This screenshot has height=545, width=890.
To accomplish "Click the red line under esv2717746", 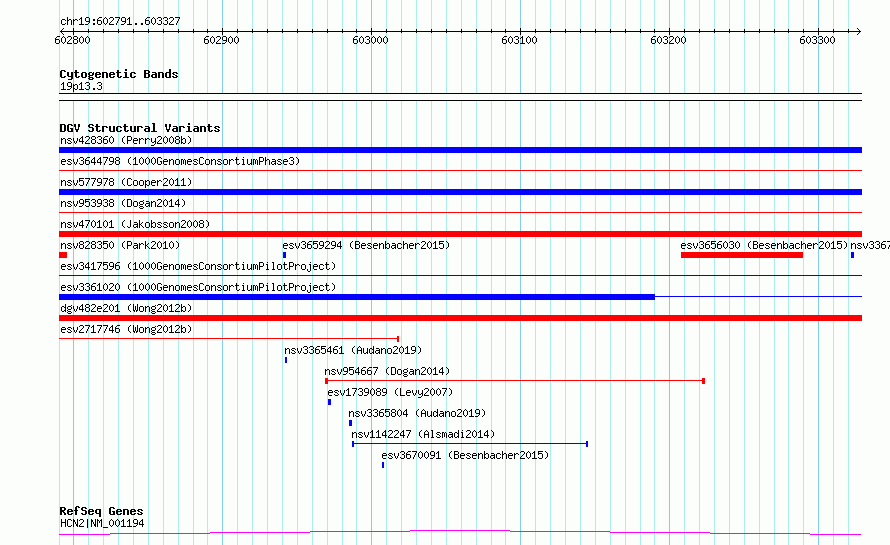I will click(229, 339).
